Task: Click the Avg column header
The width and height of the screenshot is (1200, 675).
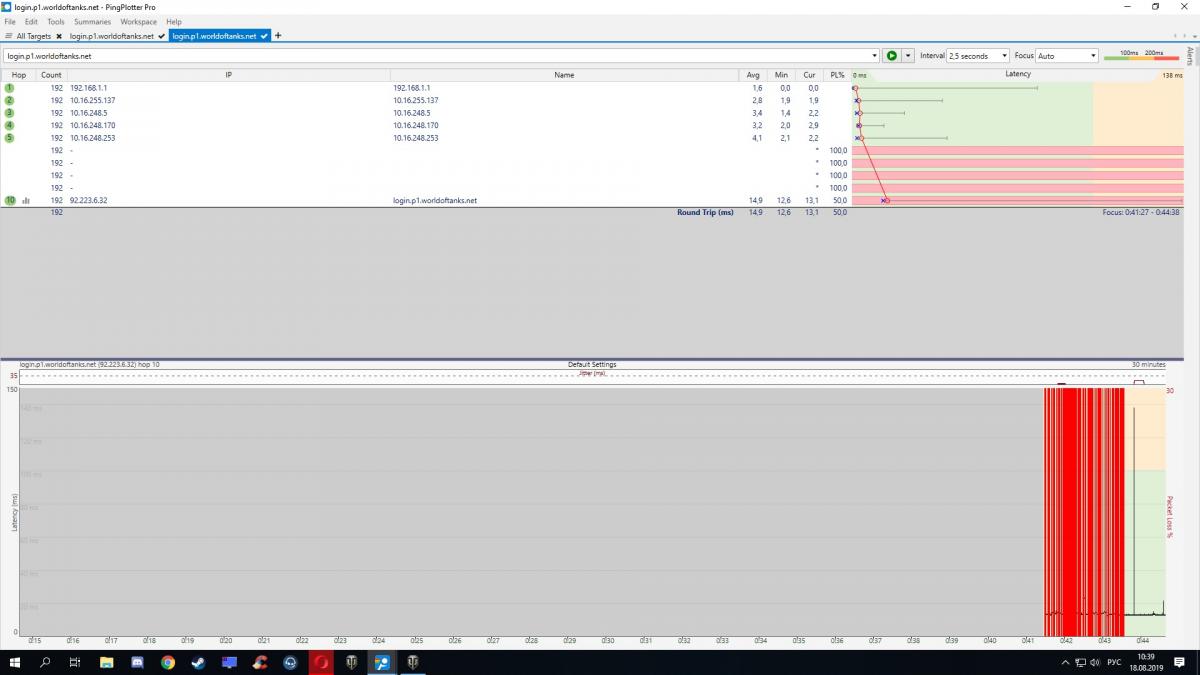Action: click(753, 75)
